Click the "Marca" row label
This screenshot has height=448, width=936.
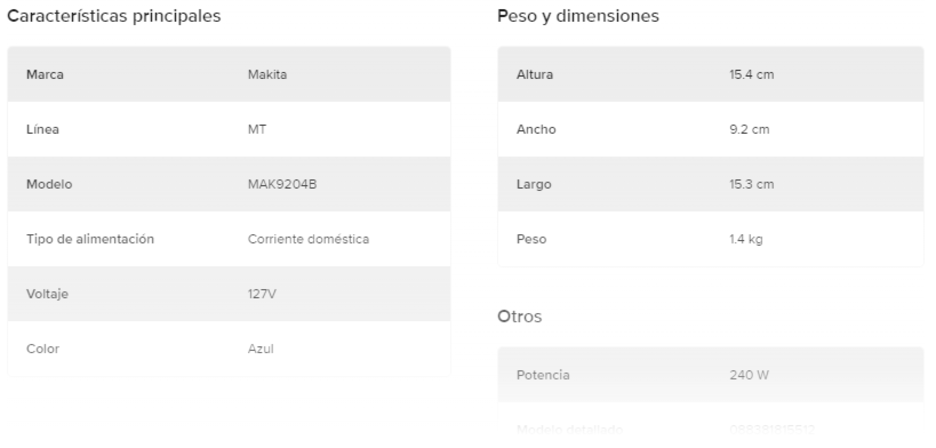pyautogui.click(x=45, y=75)
